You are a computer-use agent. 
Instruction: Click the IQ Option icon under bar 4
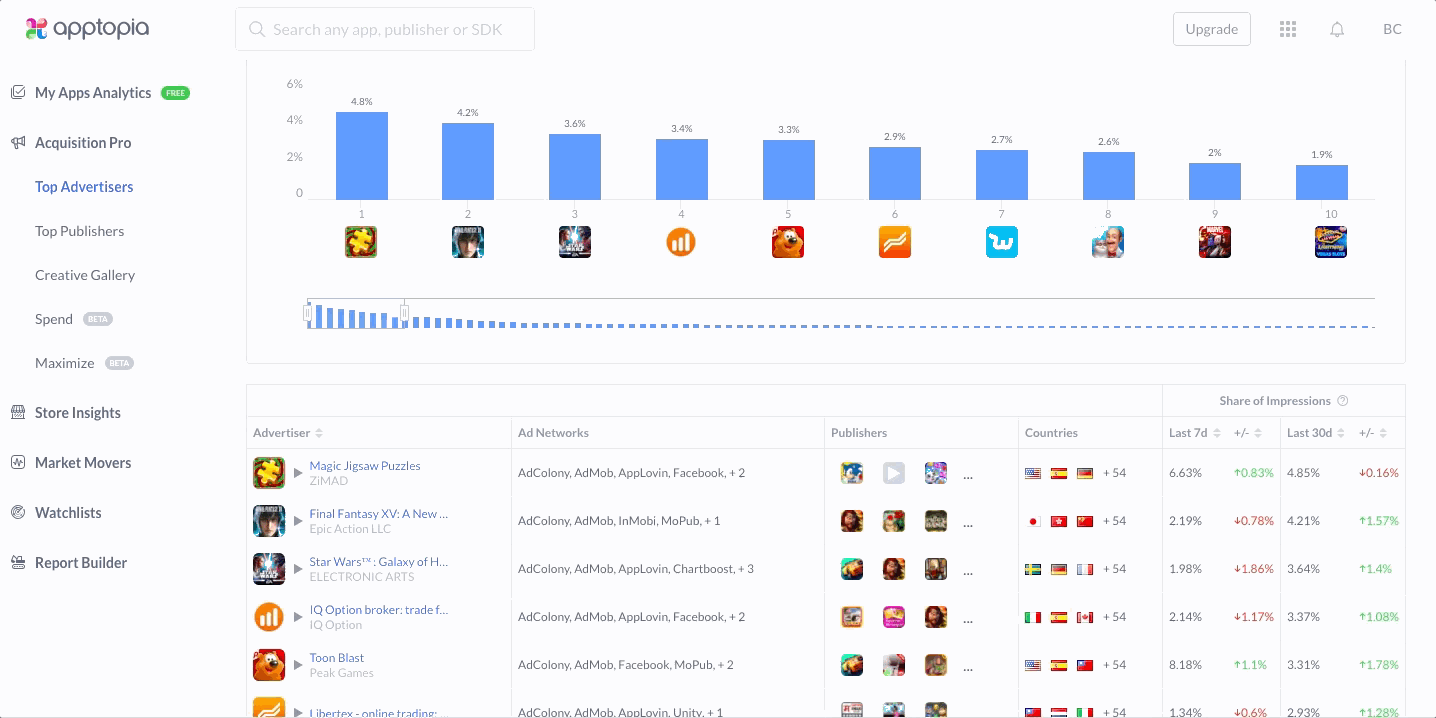pos(681,242)
